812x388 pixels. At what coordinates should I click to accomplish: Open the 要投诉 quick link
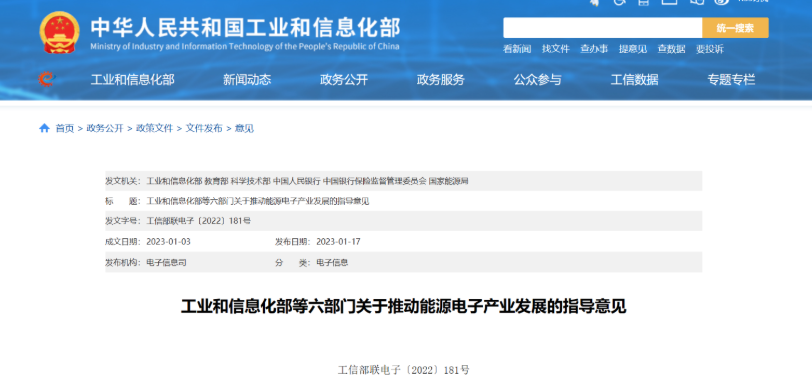[709, 49]
